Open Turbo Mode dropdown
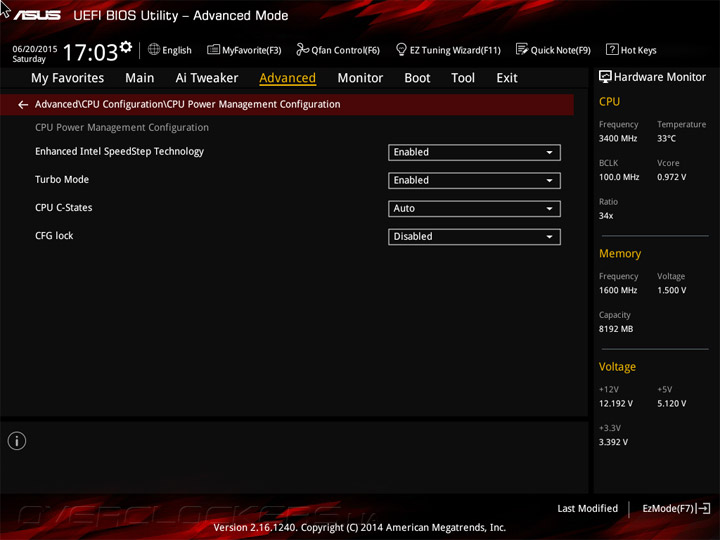720x540 pixels. [474, 180]
